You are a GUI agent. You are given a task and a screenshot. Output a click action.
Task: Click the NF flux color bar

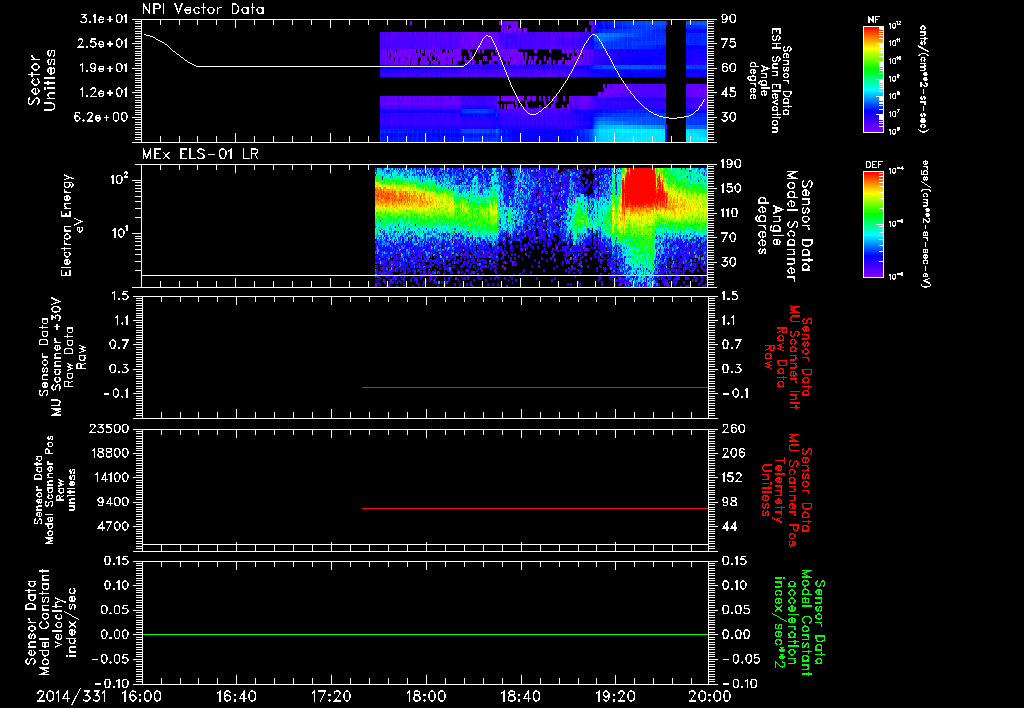click(873, 78)
